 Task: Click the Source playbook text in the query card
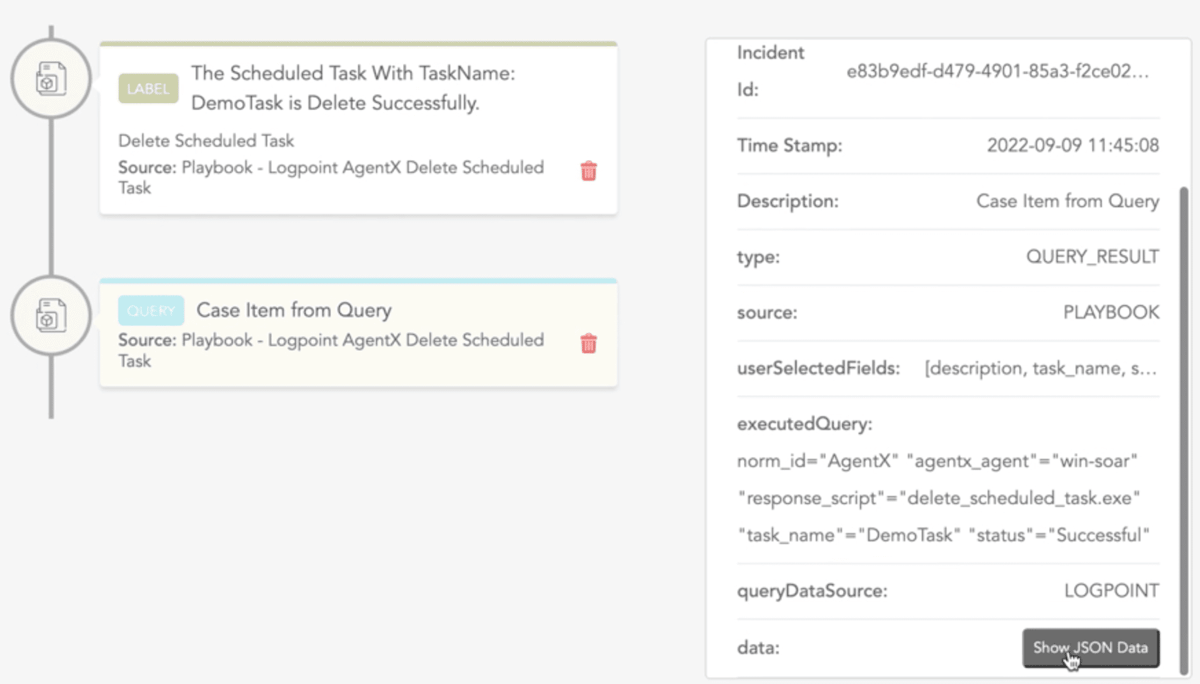pos(330,350)
